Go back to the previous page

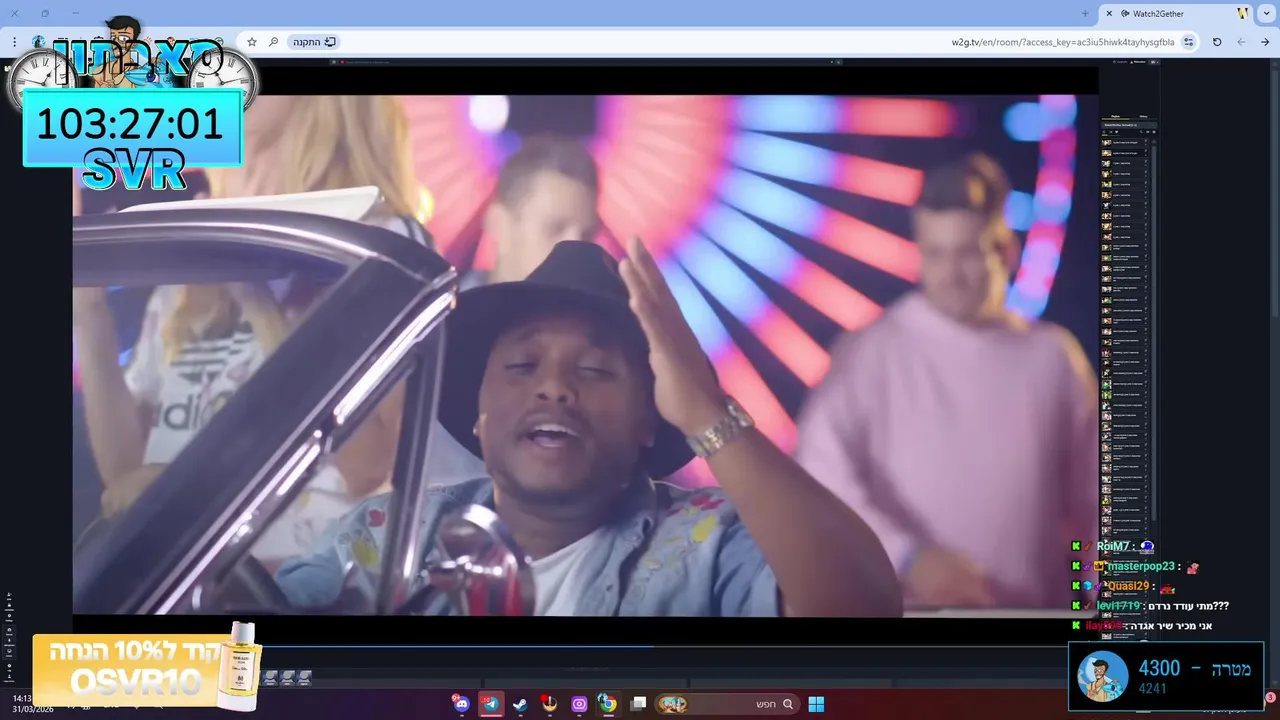coord(1265,42)
